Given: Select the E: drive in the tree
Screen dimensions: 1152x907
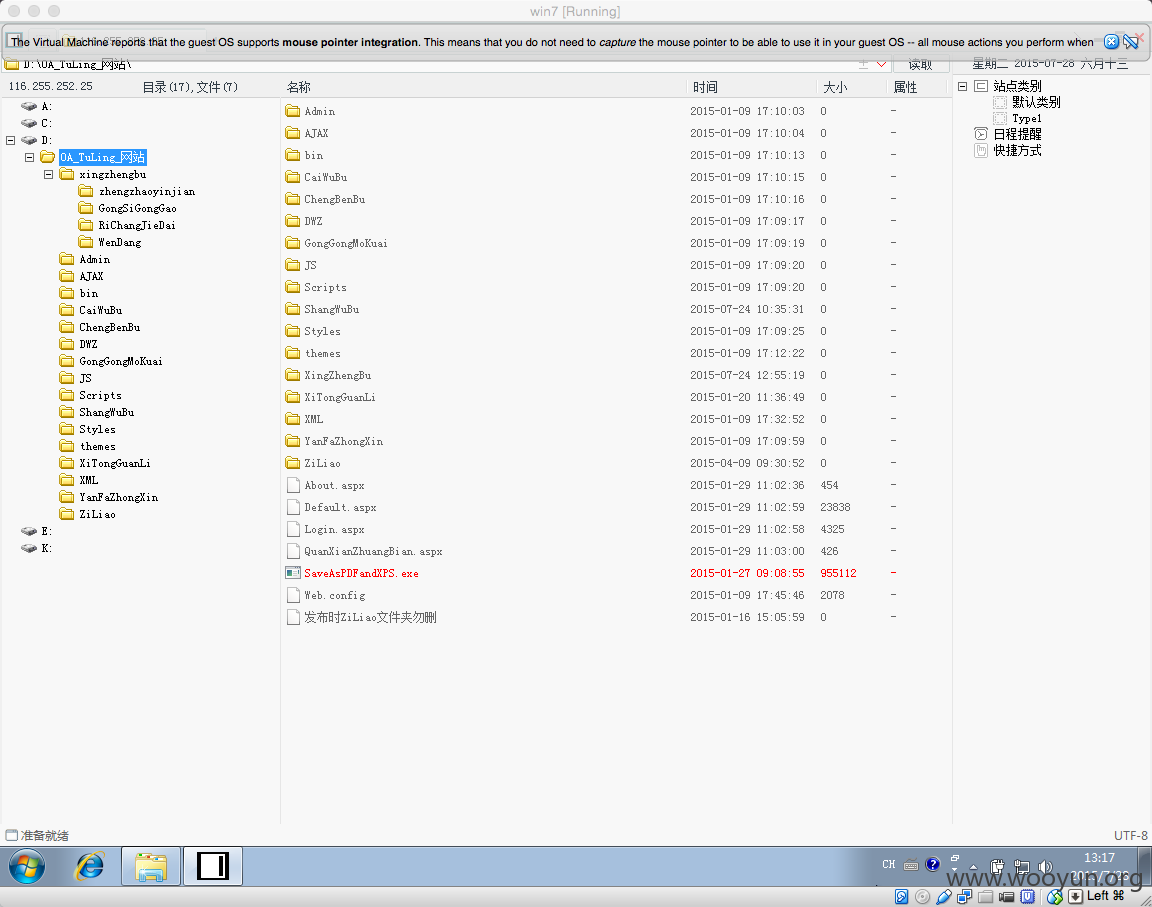Looking at the screenshot, I should [x=37, y=531].
